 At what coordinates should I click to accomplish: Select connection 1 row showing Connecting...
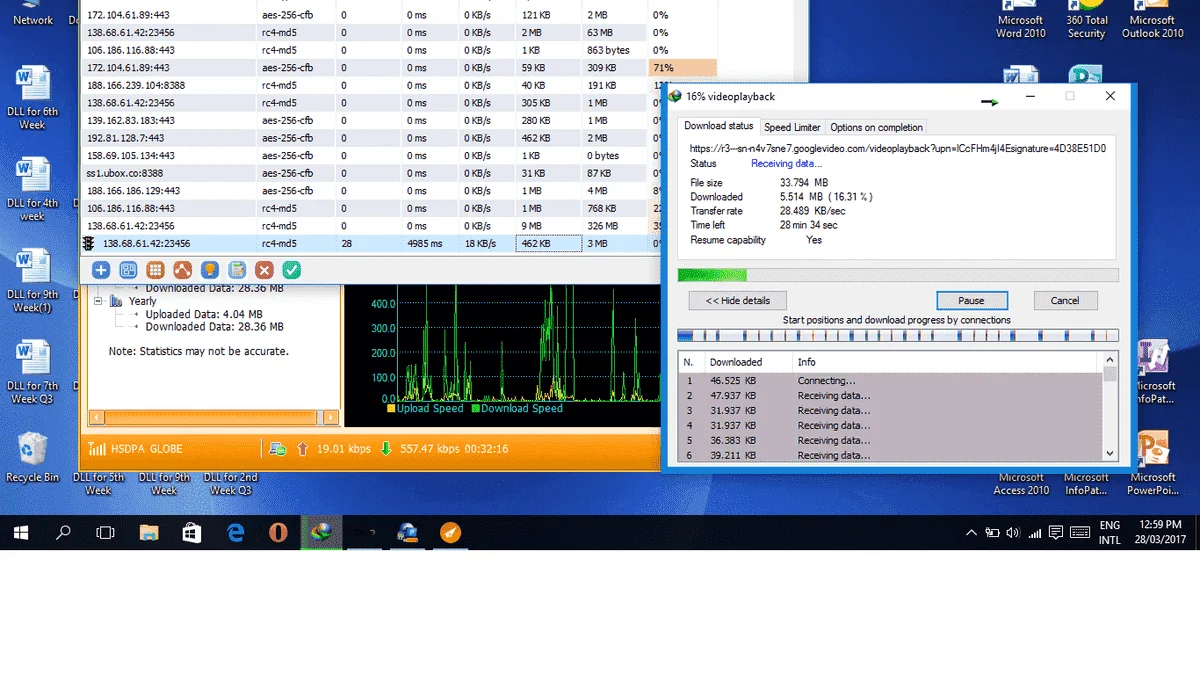(x=890, y=381)
